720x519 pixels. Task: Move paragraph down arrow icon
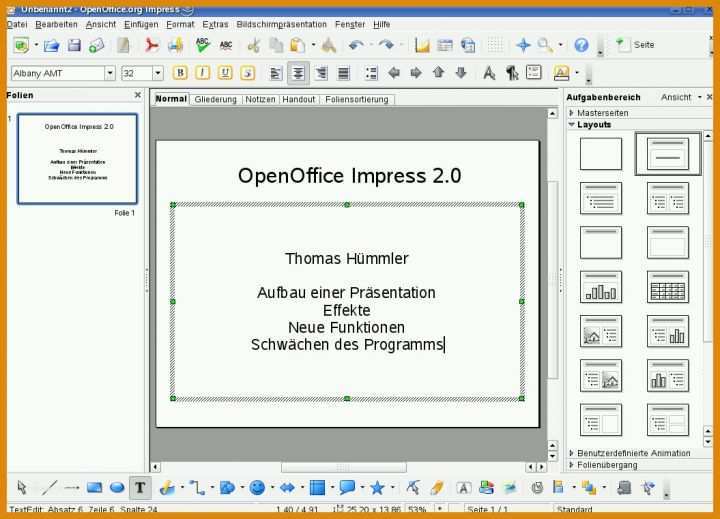click(x=461, y=73)
